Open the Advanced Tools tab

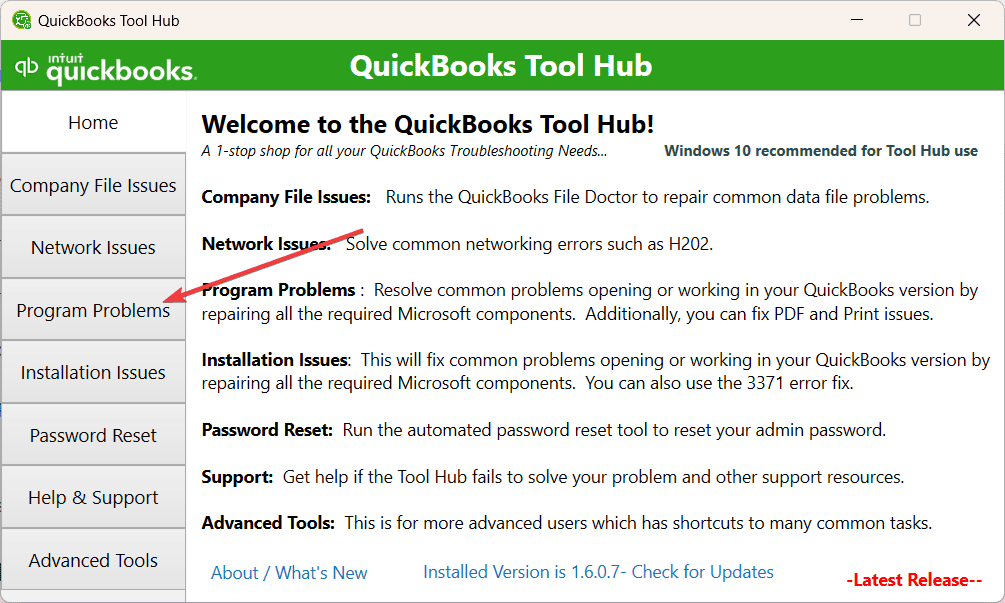[x=94, y=560]
